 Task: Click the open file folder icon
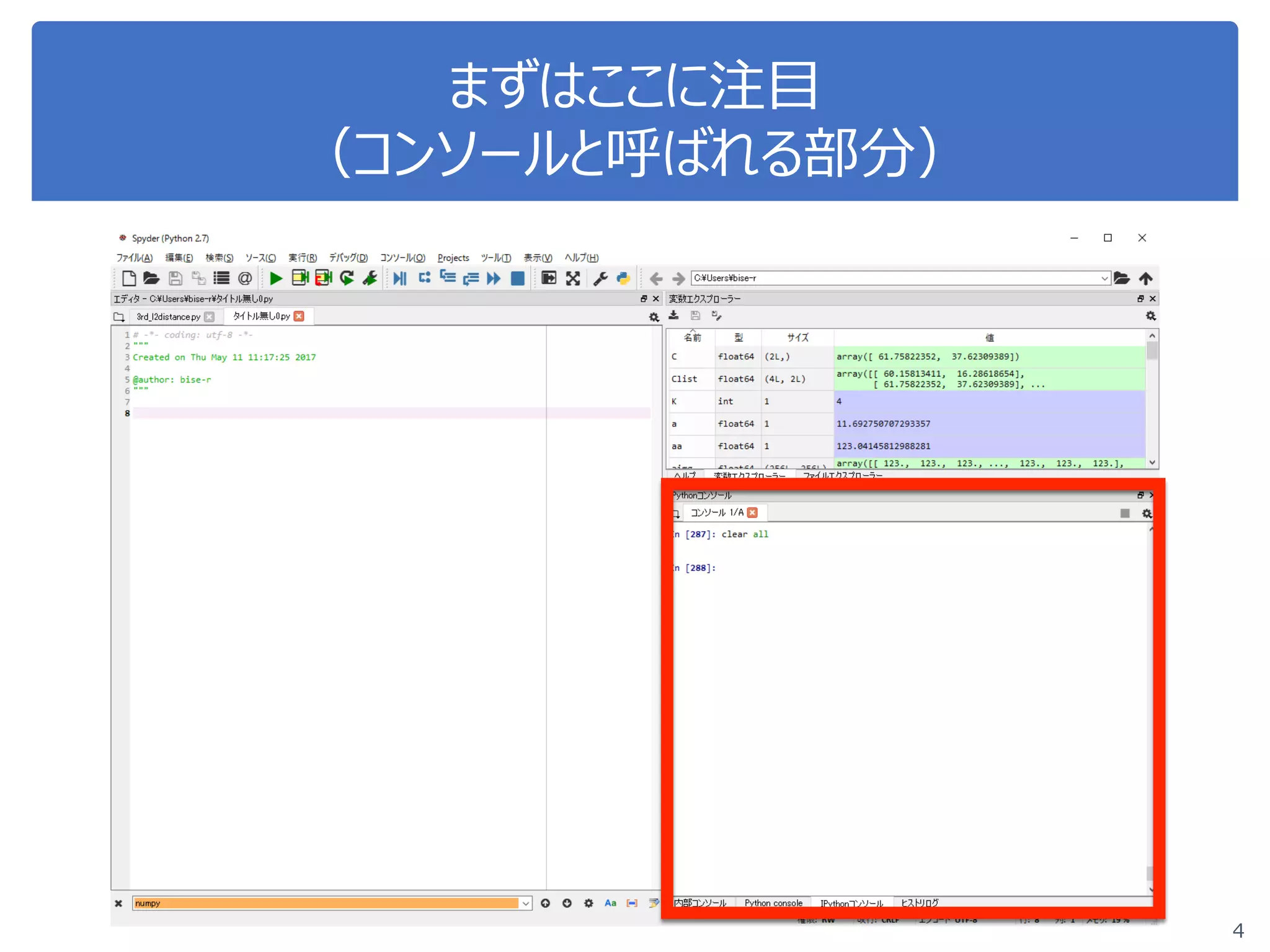point(151,278)
